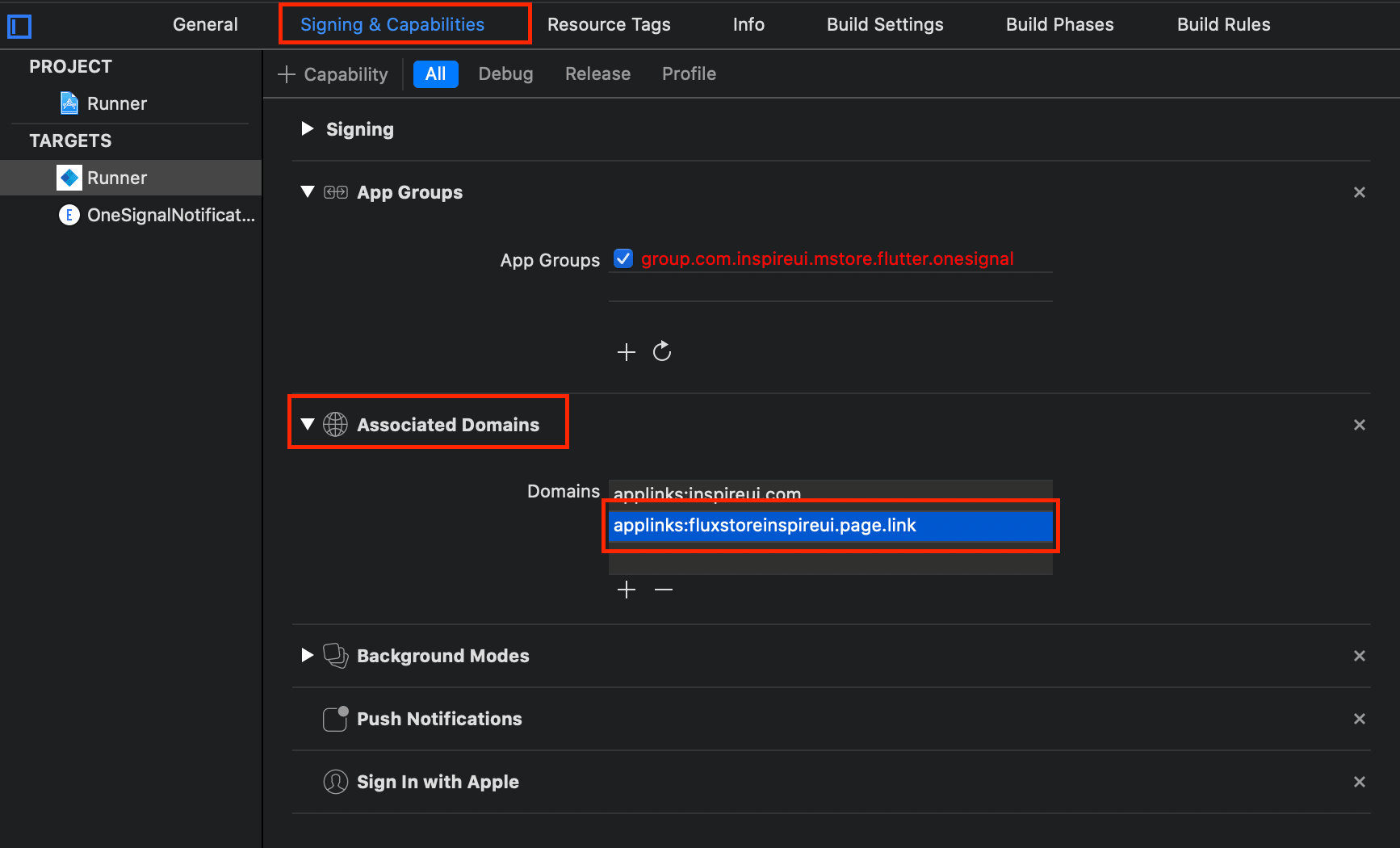1400x848 pixels.
Task: Click the Push Notifications section title
Action: [439, 719]
